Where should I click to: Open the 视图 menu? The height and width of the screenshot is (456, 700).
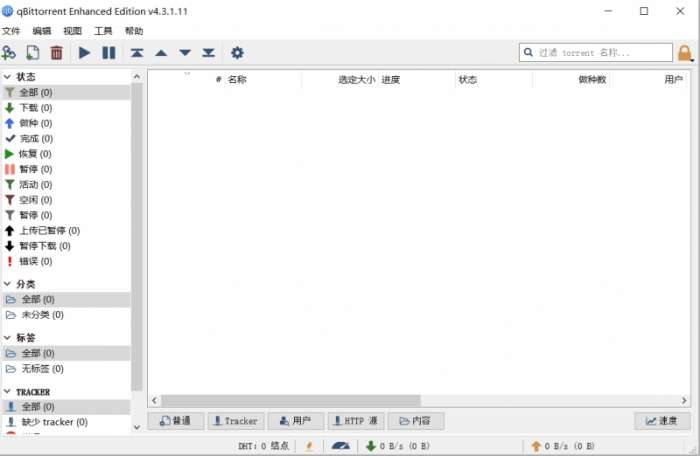(x=73, y=31)
